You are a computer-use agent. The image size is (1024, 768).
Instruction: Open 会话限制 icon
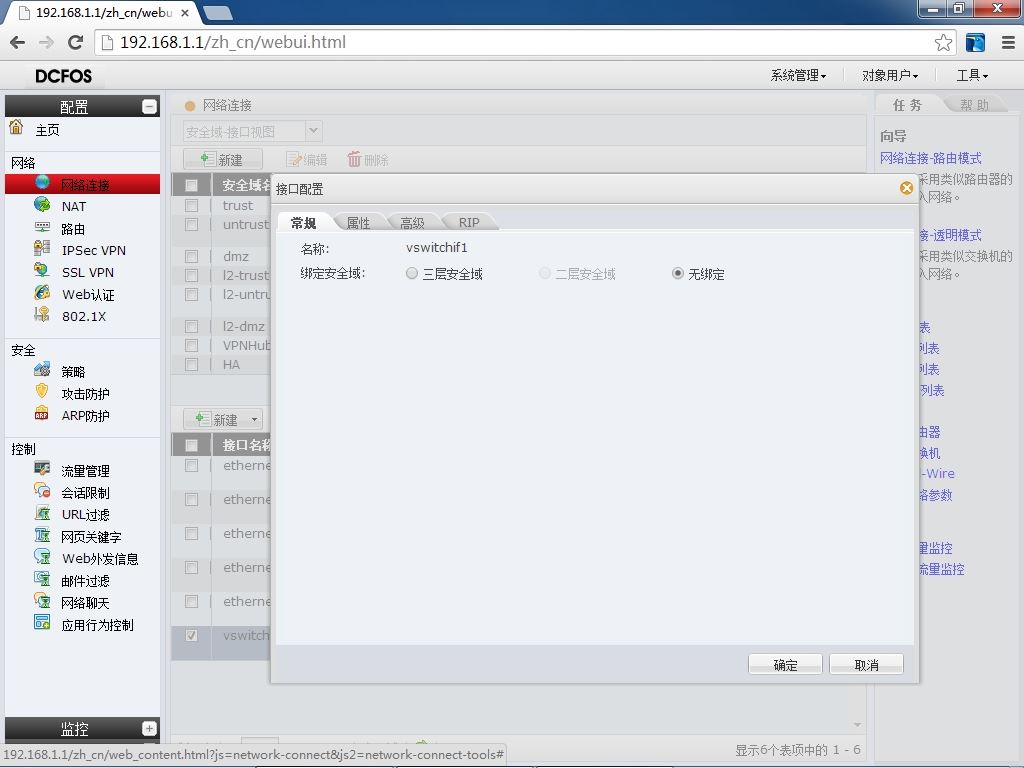coord(42,491)
